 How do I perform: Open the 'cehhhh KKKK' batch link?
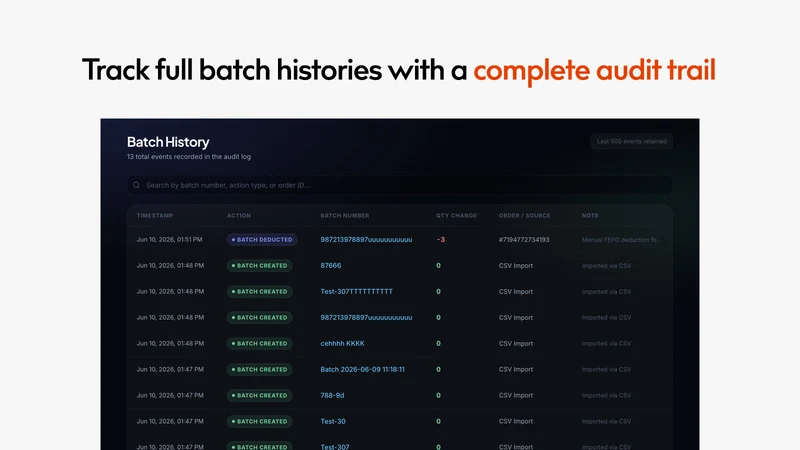[x=342, y=343]
